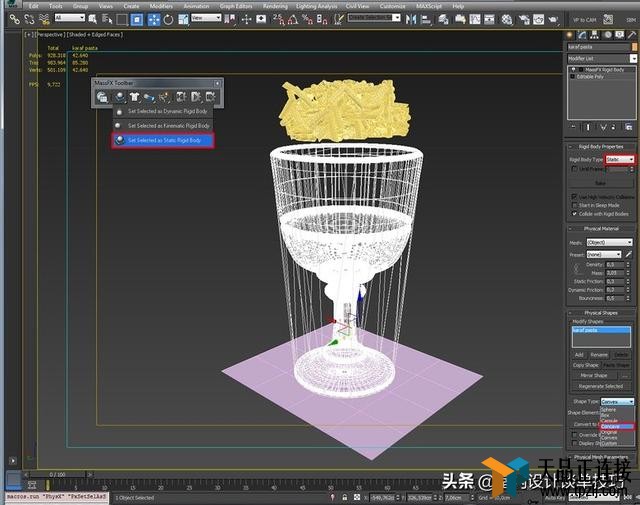Click the time slider showing 0 / 100
640x505 pixels.
coord(57,475)
